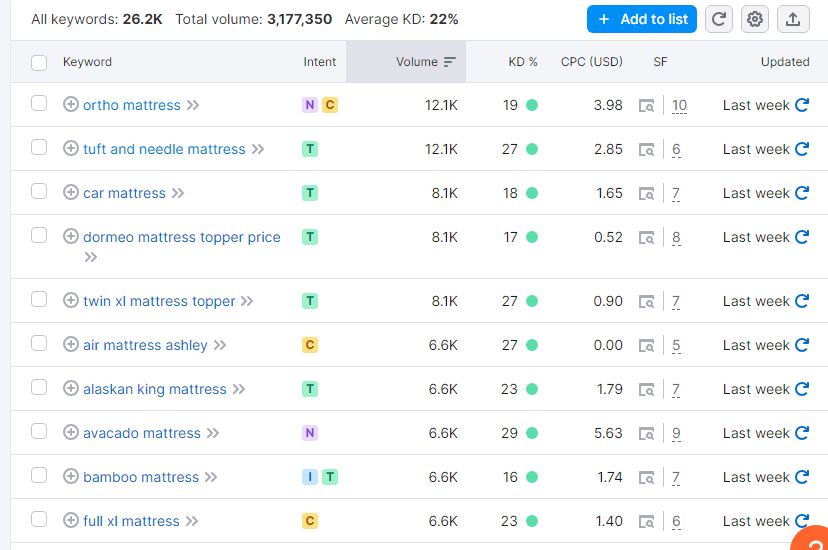Screen dimensions: 828x550
Task: Expand double-chevron next to 'avacado mattress'
Action: pos(212,433)
